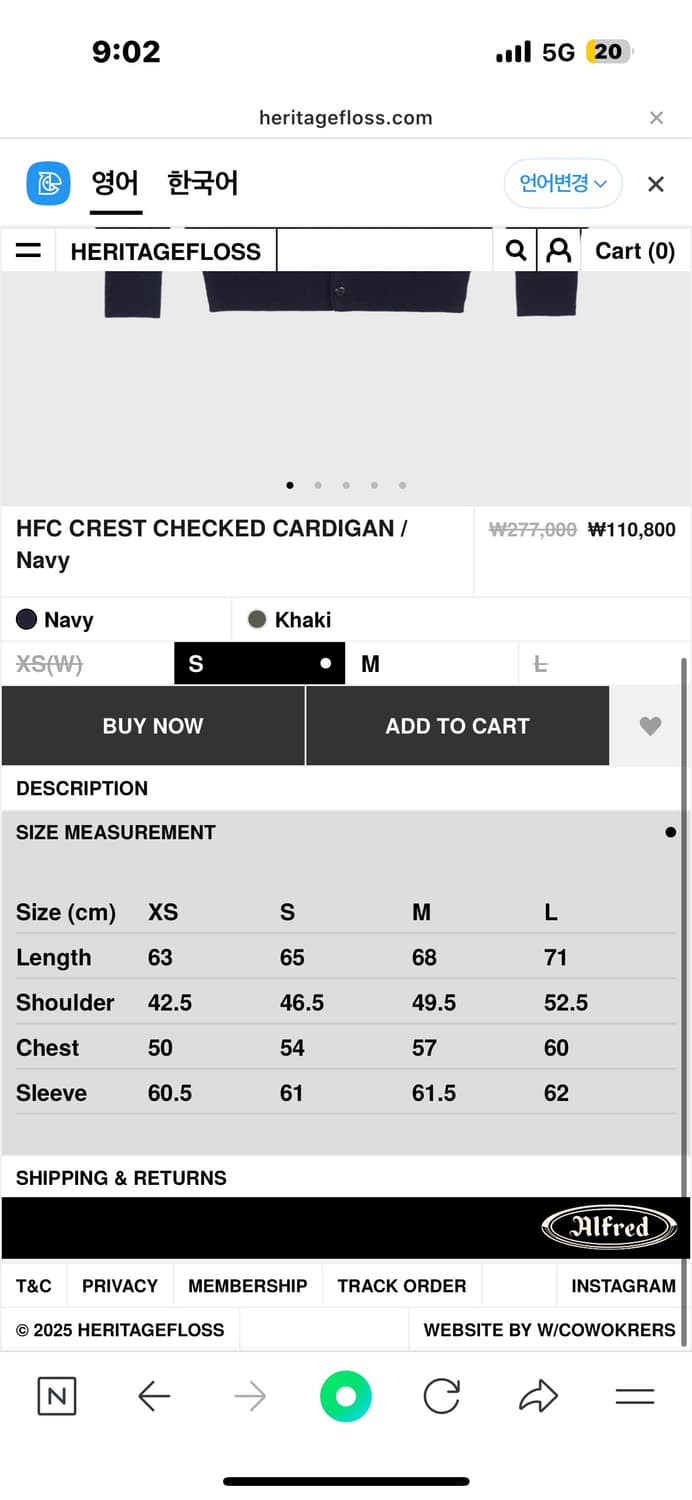Tap the browser refresh icon
The width and height of the screenshot is (692, 1500).
coord(441,1396)
